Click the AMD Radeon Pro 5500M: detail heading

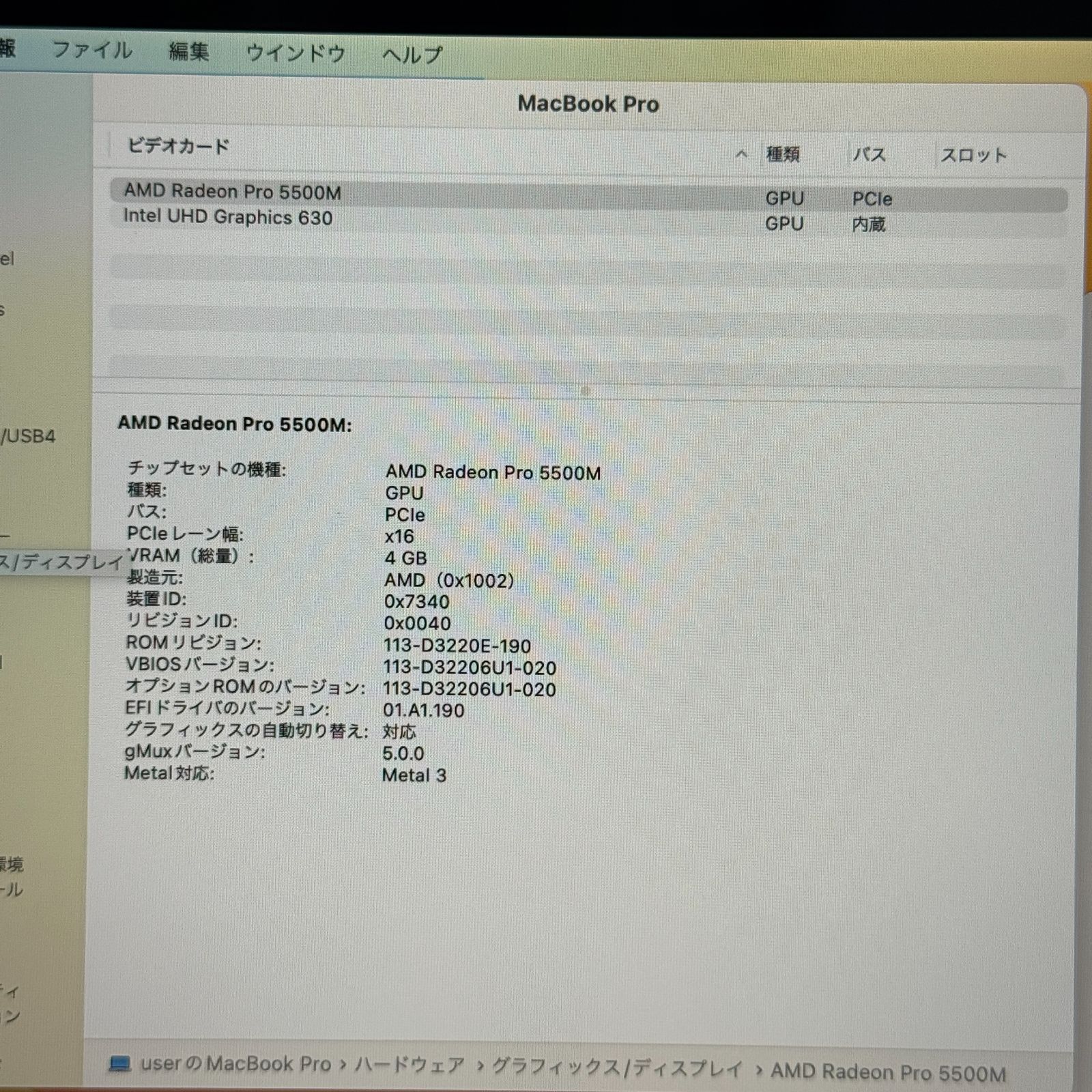[235, 424]
